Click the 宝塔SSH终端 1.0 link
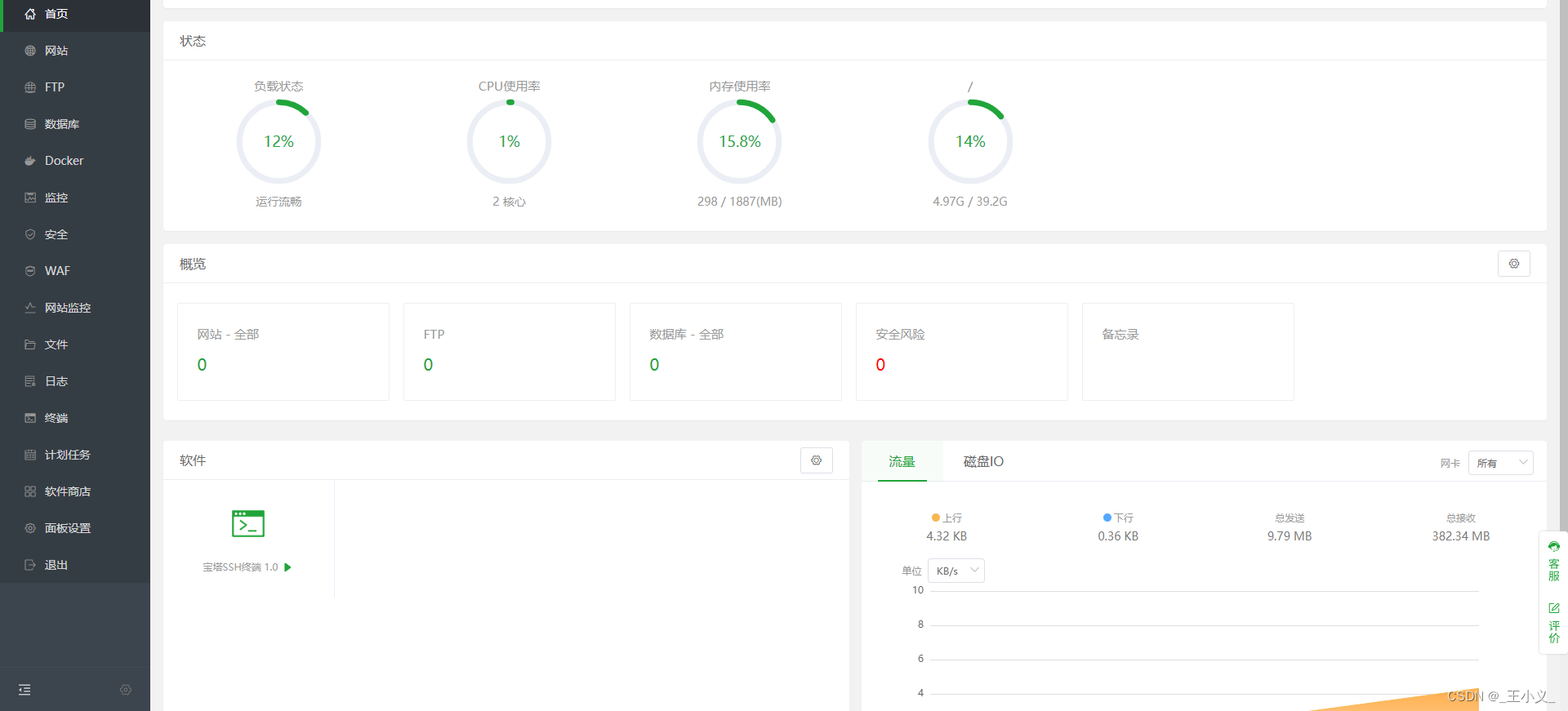The image size is (1568, 711). click(240, 567)
